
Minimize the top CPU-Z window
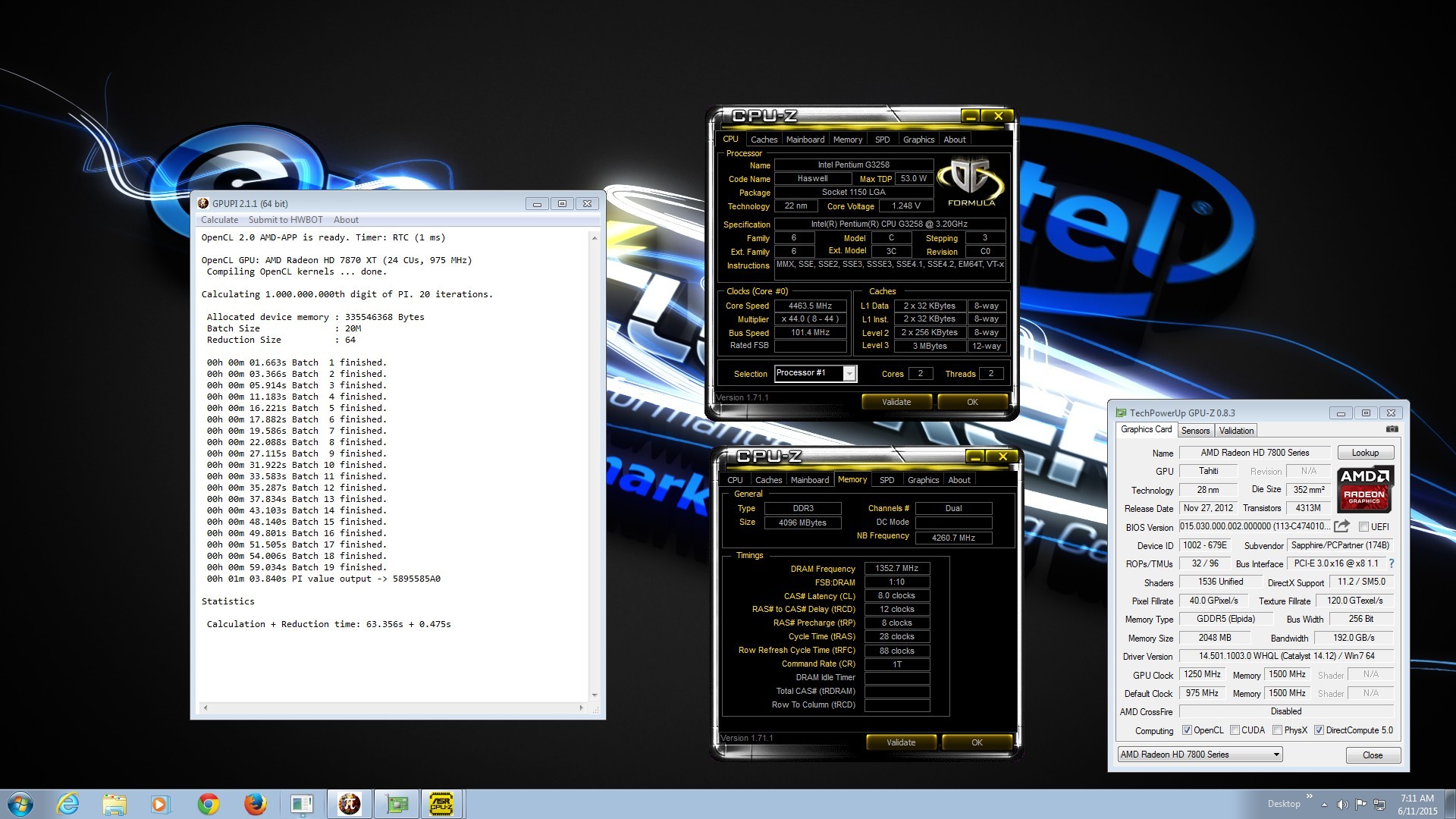click(x=970, y=116)
